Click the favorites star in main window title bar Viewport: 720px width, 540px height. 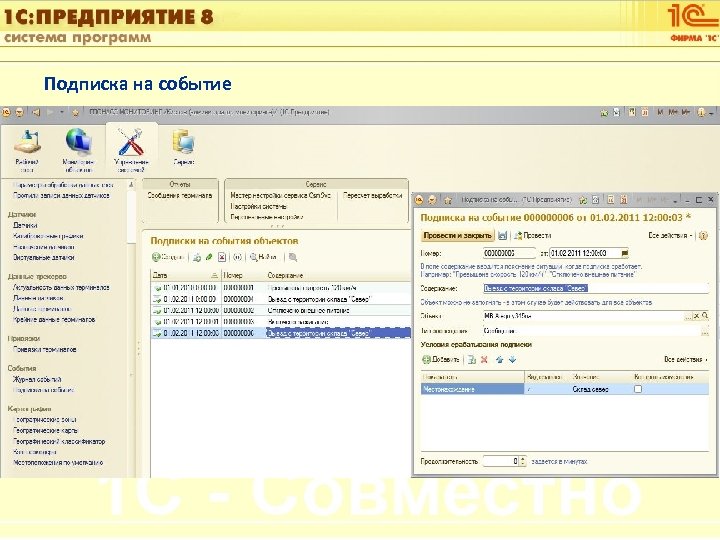click(x=76, y=112)
